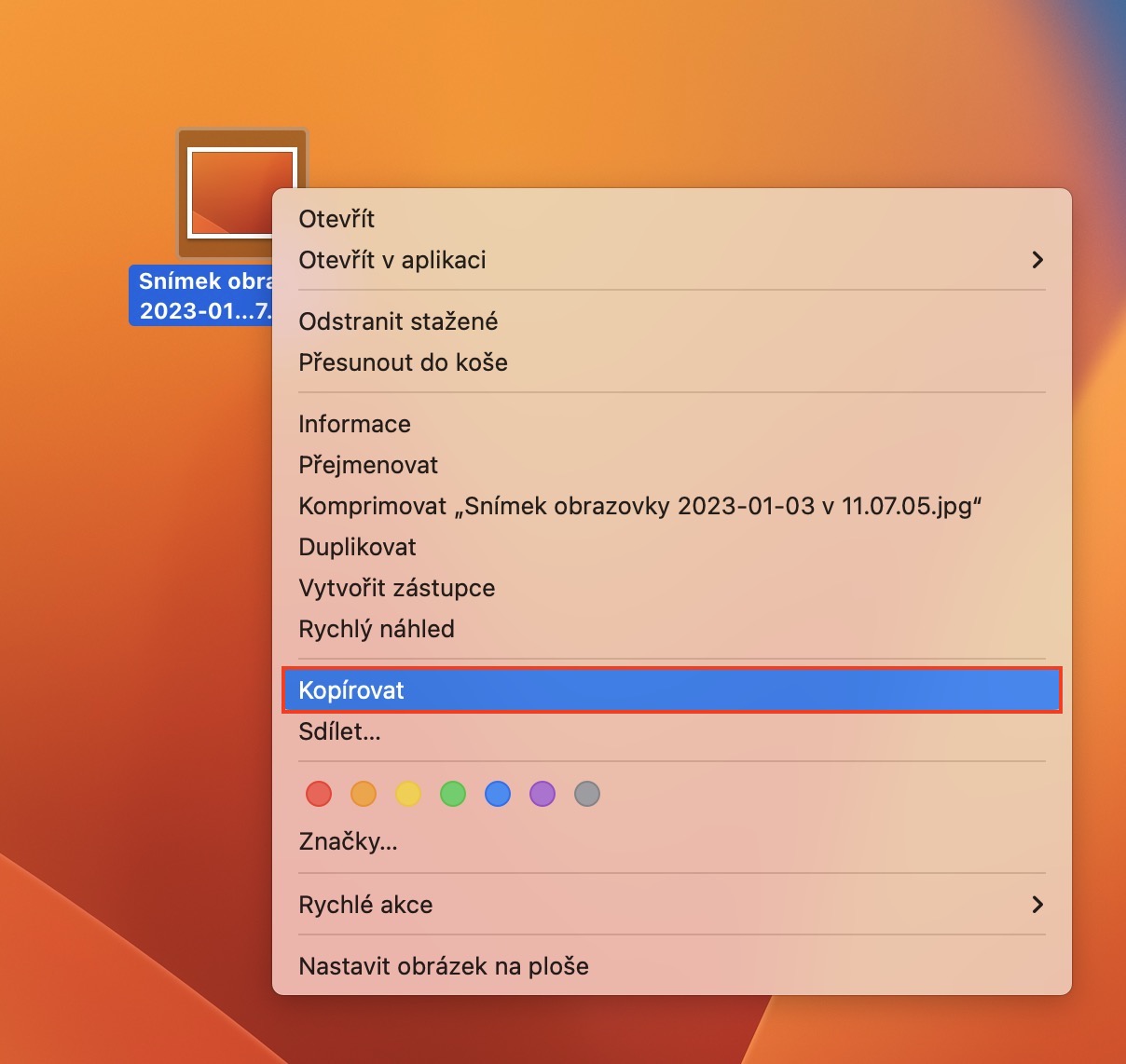The height and width of the screenshot is (1064, 1126).
Task: Apply the yellow tag color
Action: [x=408, y=794]
